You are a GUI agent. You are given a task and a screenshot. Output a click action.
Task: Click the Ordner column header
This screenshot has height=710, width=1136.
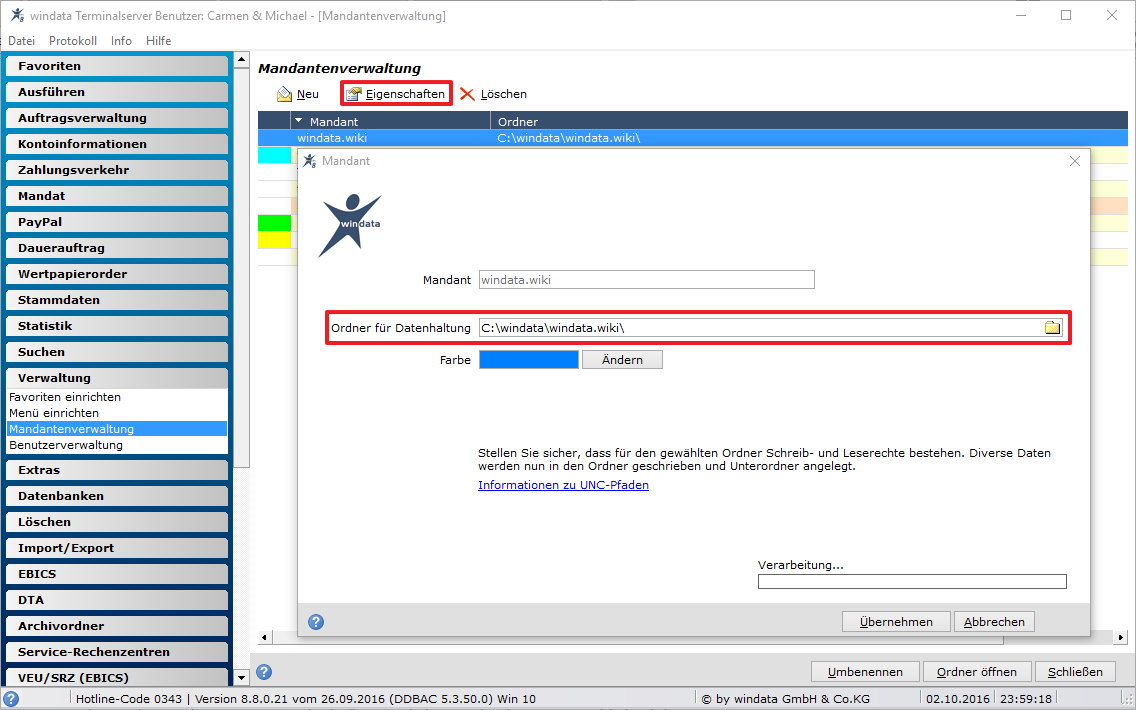(809, 121)
